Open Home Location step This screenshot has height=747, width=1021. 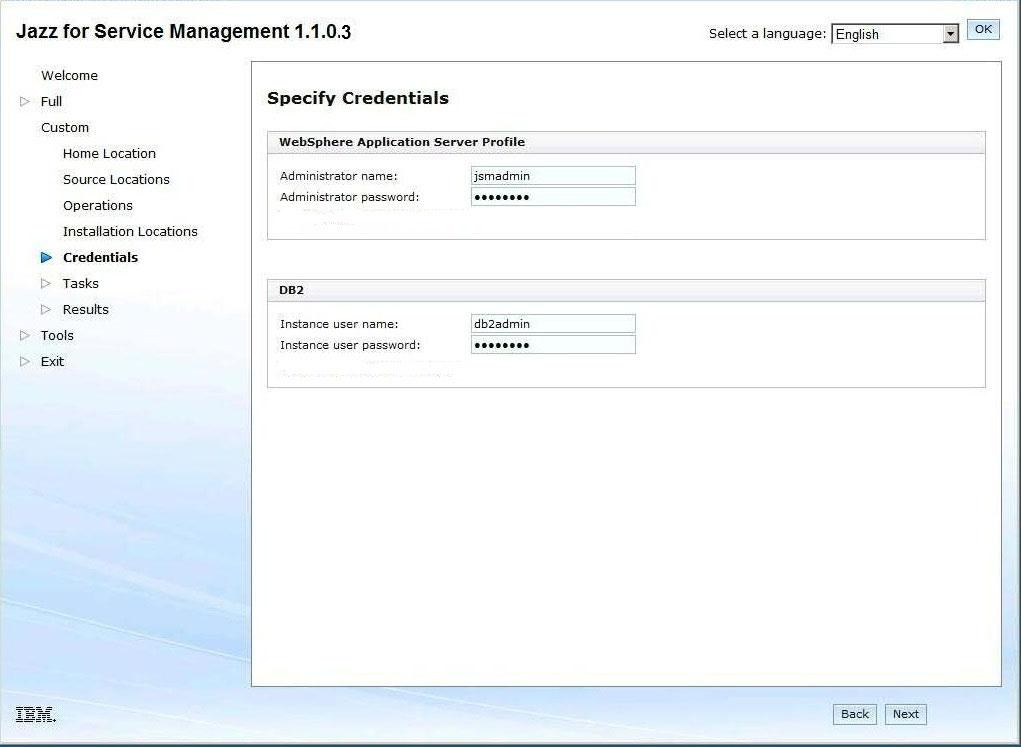(109, 154)
